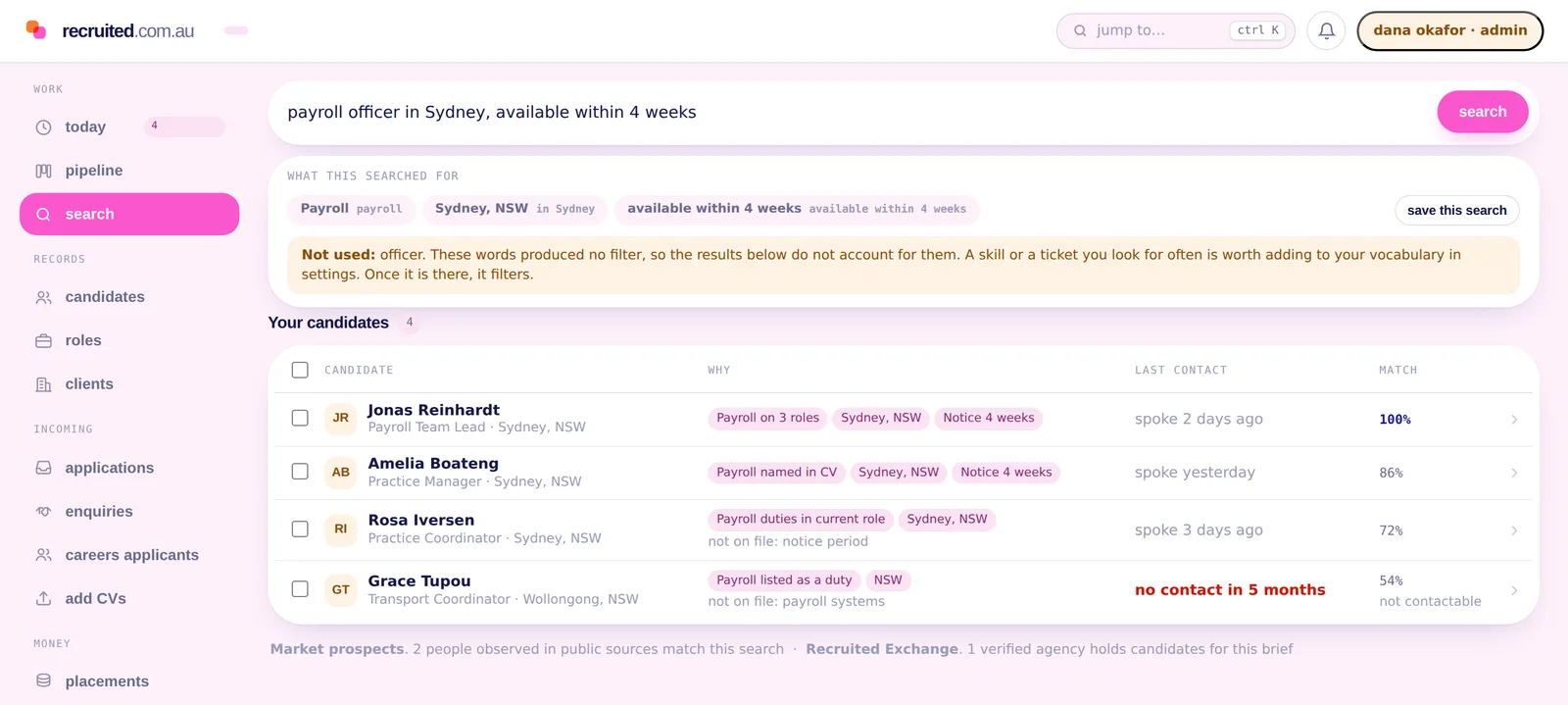
Task: Click save this search button
Action: pos(1456,210)
